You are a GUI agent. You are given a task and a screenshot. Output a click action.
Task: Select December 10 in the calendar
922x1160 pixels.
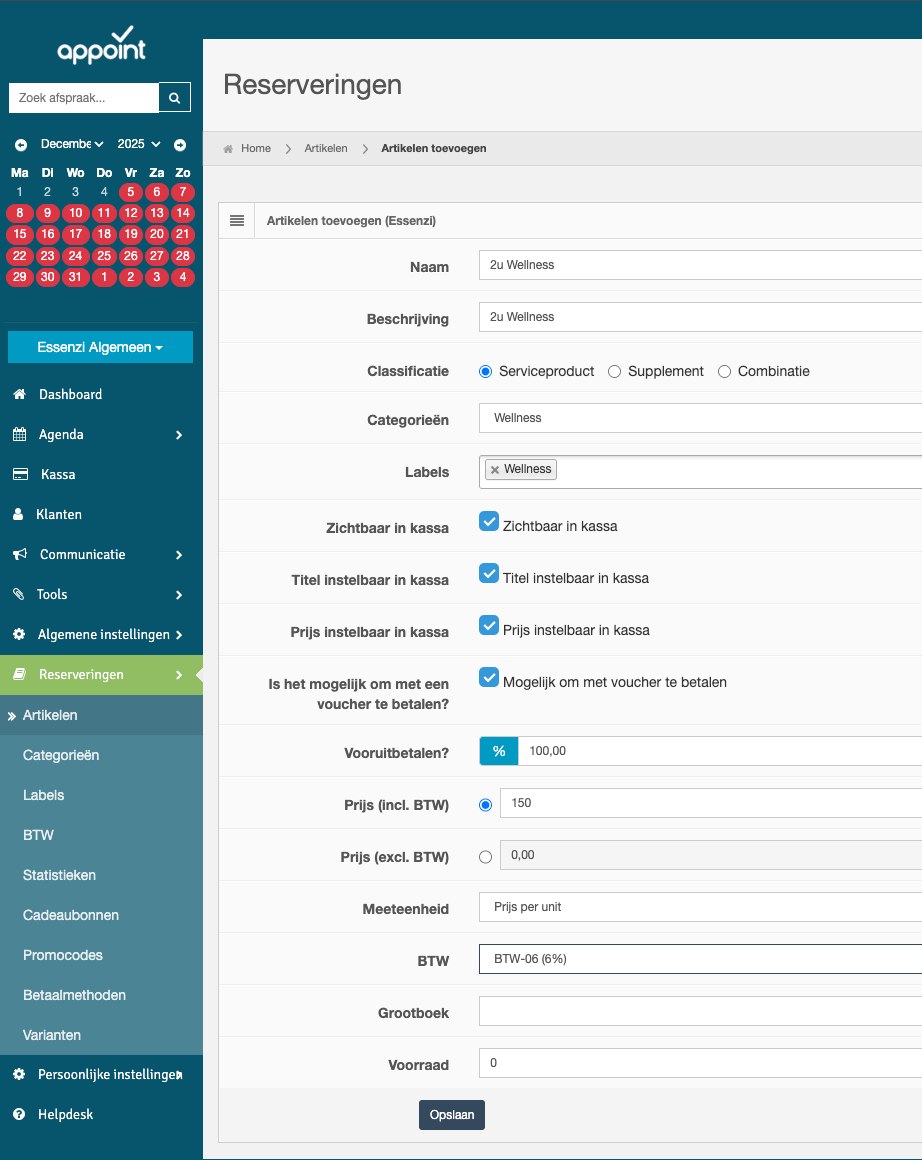[75, 213]
